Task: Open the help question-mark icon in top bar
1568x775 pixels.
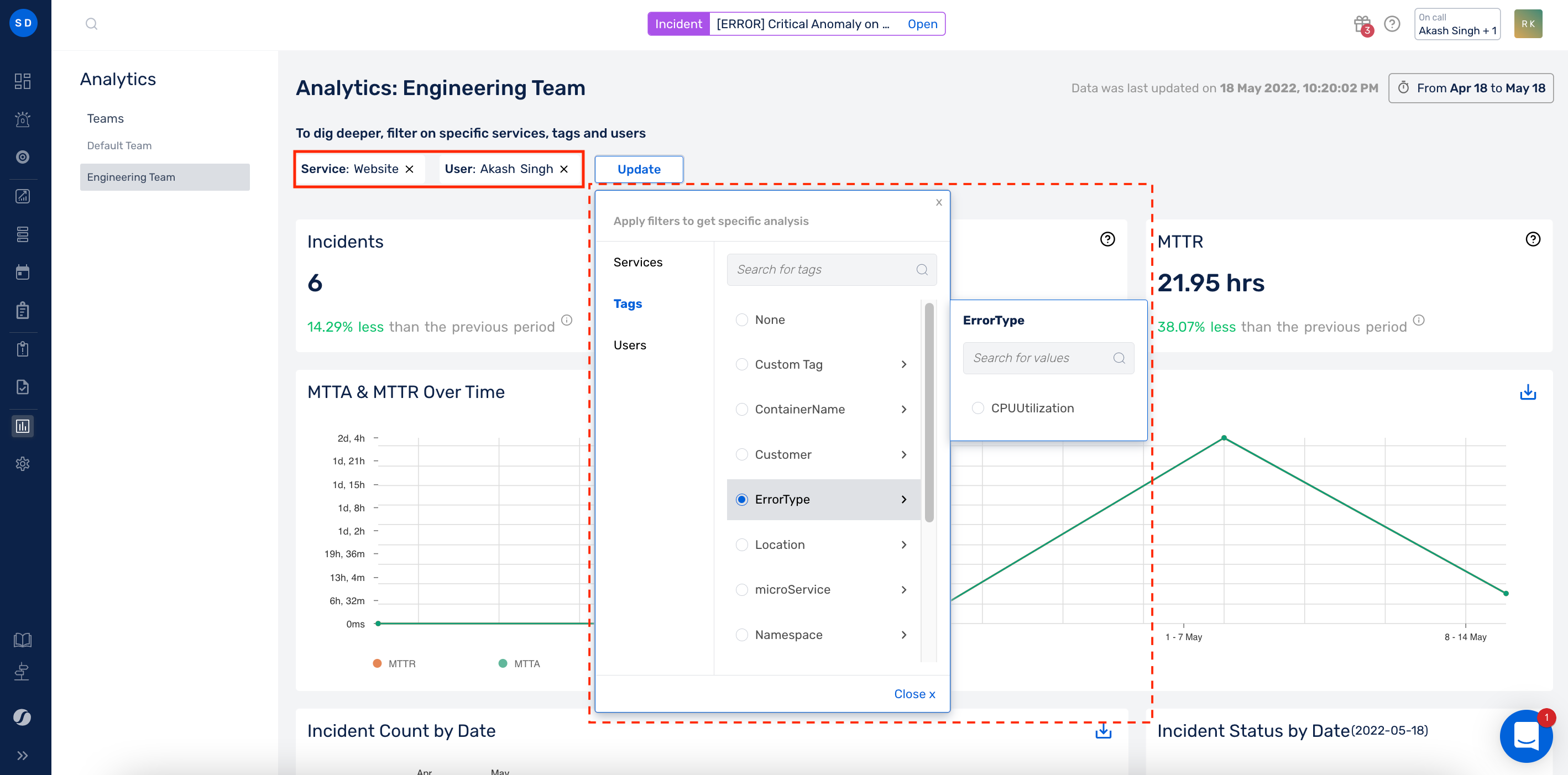Action: (x=1393, y=24)
